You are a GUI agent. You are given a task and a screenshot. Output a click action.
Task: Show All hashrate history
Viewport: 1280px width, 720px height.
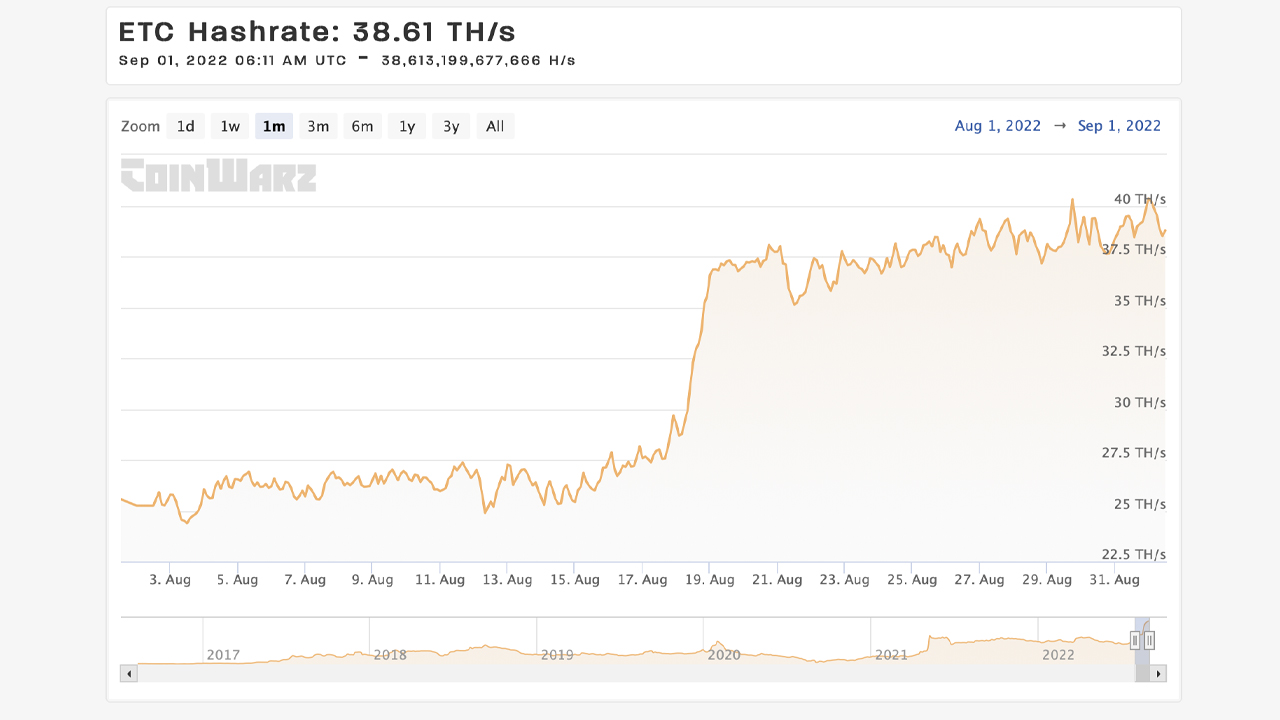(495, 126)
